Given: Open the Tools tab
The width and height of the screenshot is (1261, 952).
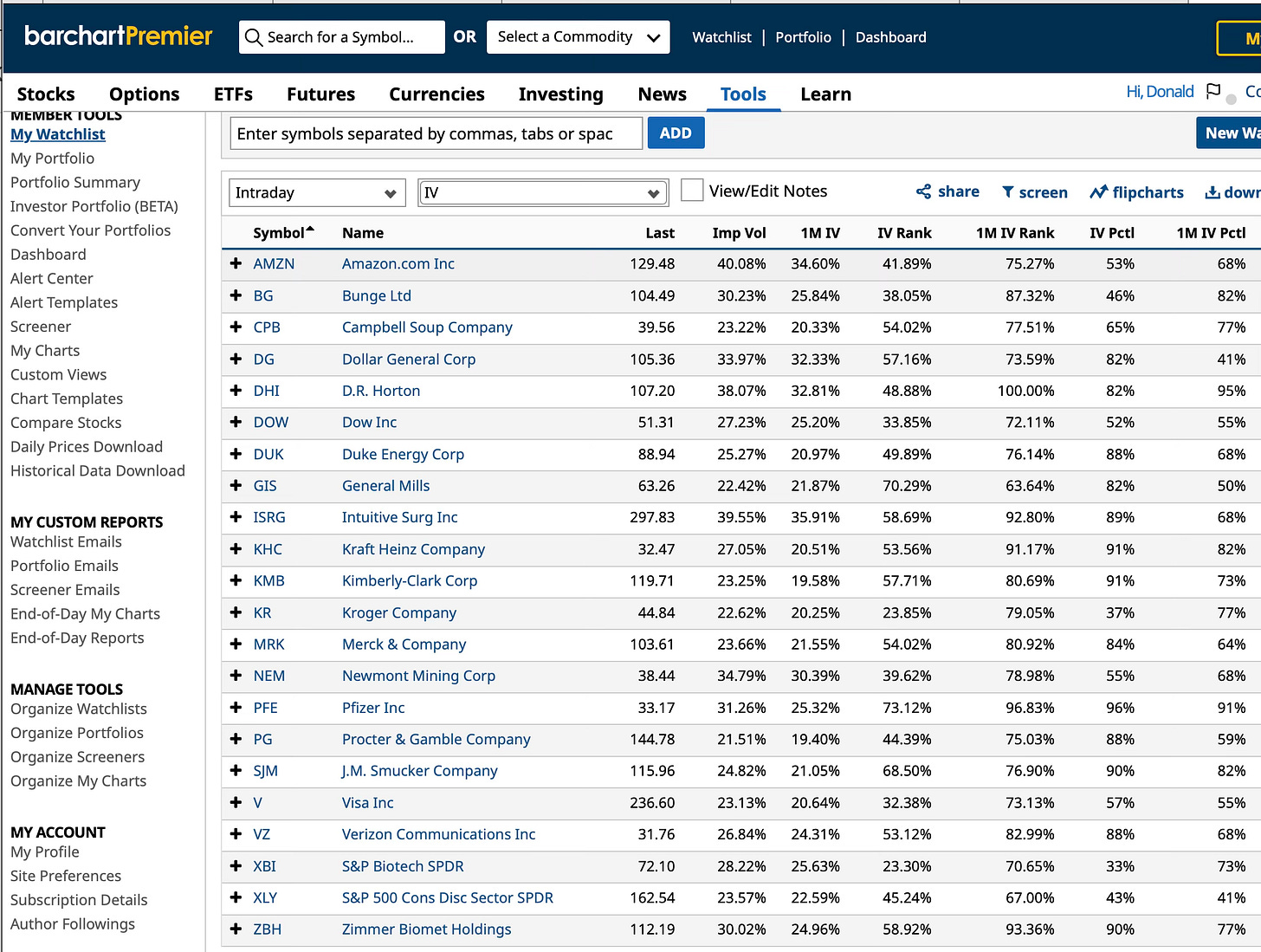Looking at the screenshot, I should pos(743,94).
